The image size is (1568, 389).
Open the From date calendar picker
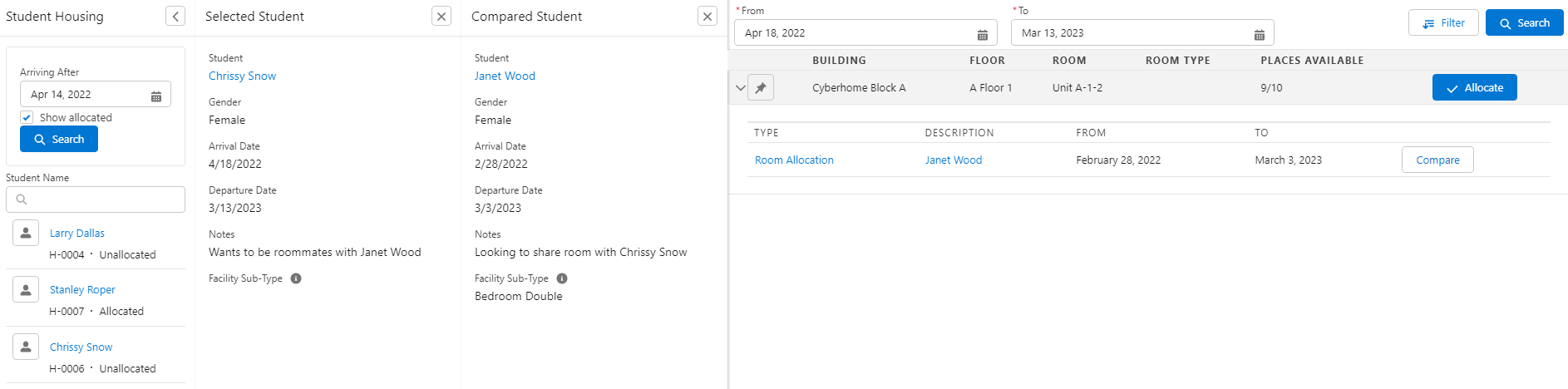982,34
